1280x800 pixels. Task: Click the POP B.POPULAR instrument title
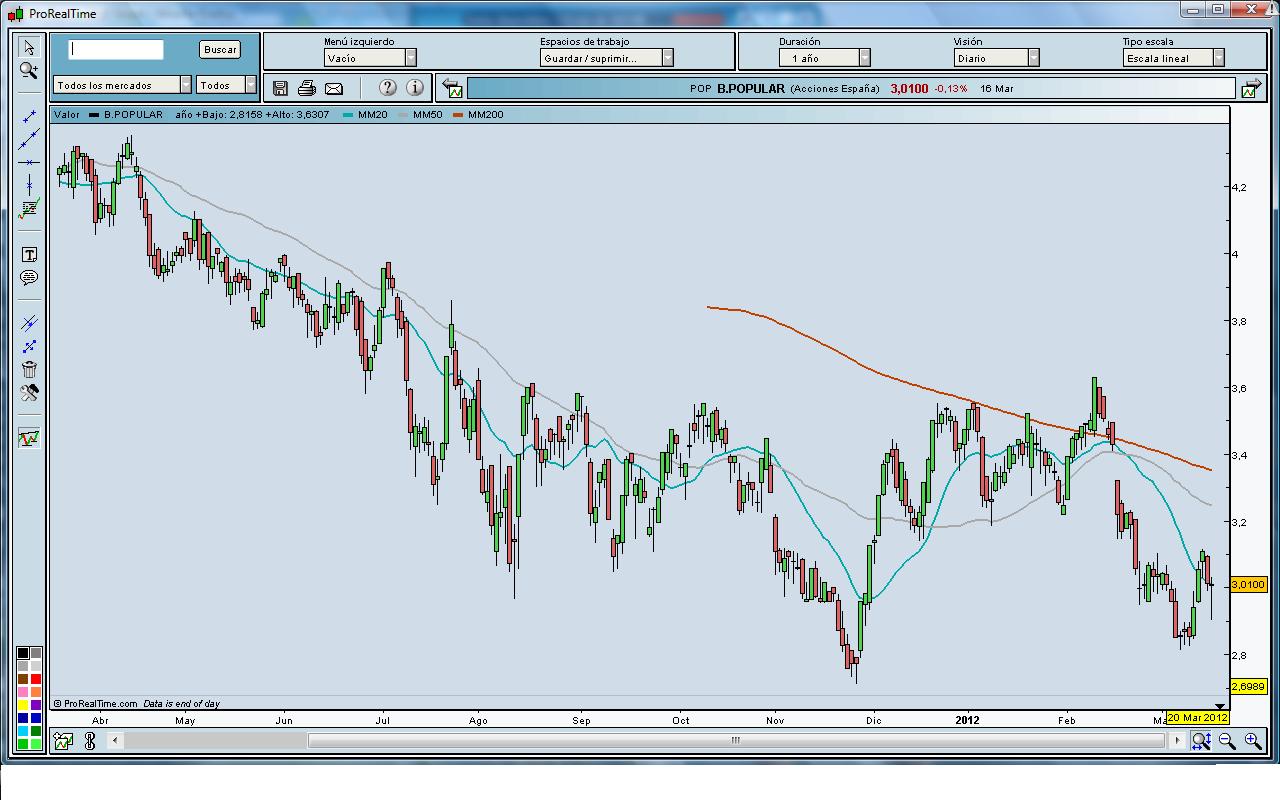click(x=737, y=89)
